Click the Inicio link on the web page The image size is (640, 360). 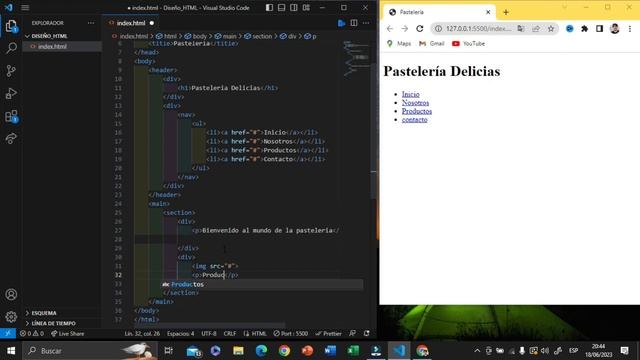point(411,94)
